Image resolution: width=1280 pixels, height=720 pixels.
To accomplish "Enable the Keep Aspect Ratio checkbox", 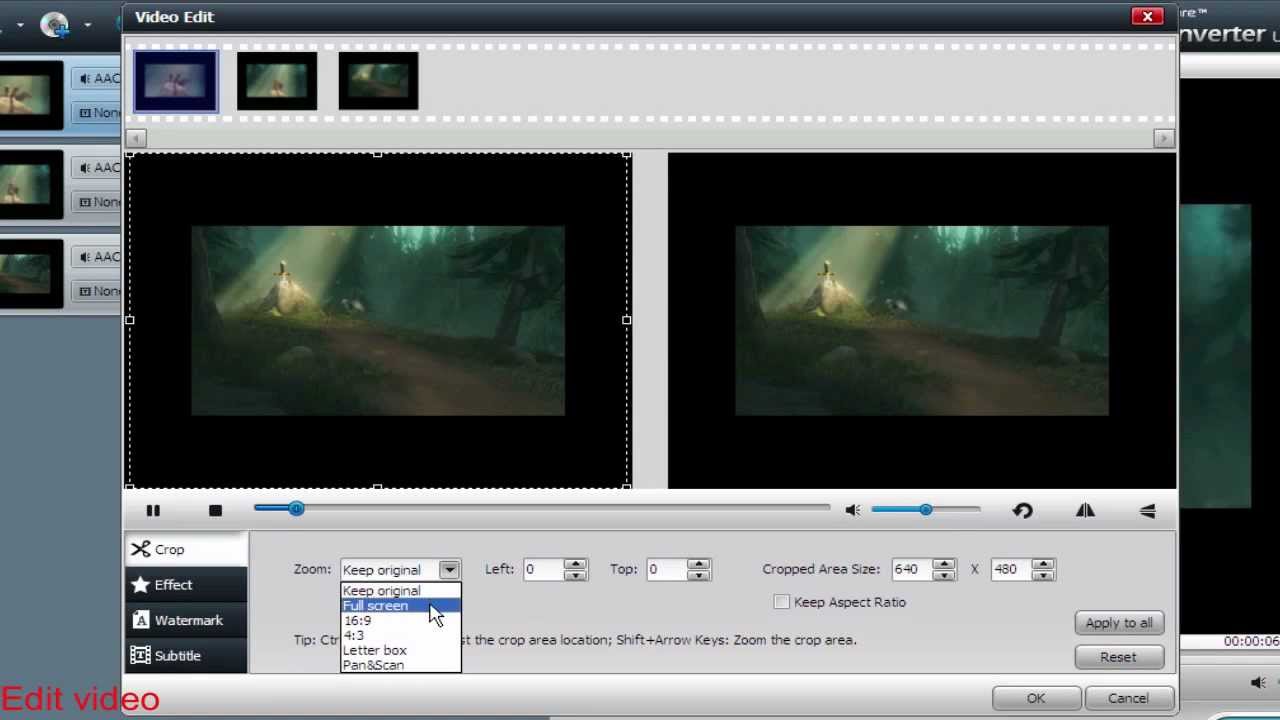I will click(x=782, y=602).
